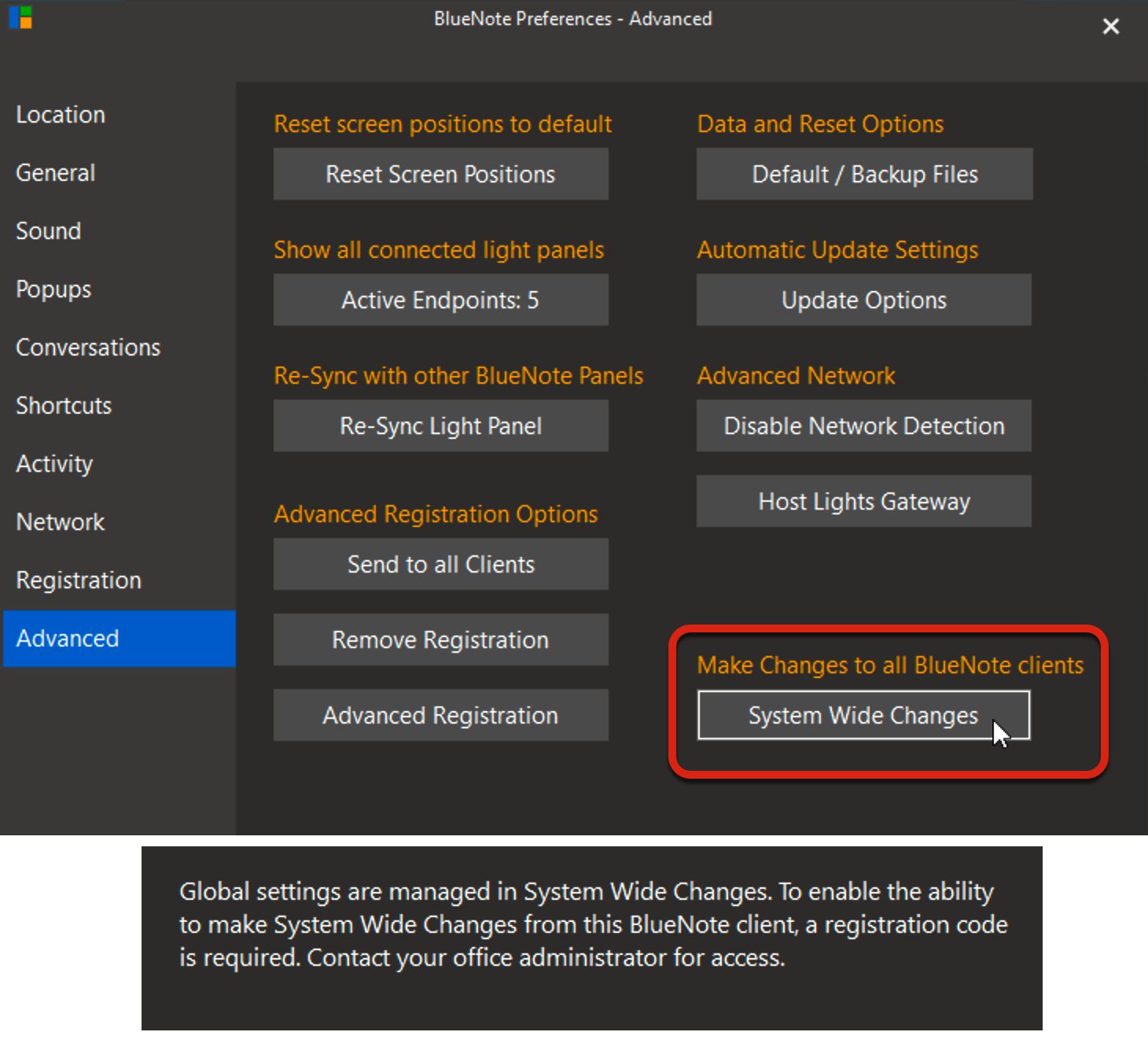1148x1054 pixels.
Task: Click 'Show all connected light panels' heading
Action: click(439, 250)
